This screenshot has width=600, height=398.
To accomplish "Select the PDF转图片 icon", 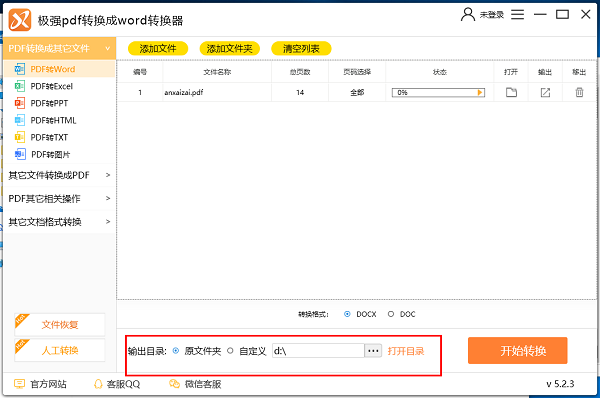I will pyautogui.click(x=20, y=154).
